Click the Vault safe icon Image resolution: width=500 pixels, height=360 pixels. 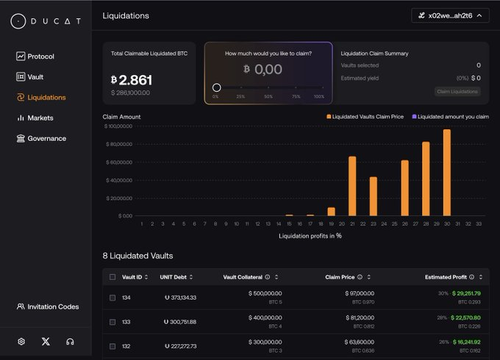[21, 77]
